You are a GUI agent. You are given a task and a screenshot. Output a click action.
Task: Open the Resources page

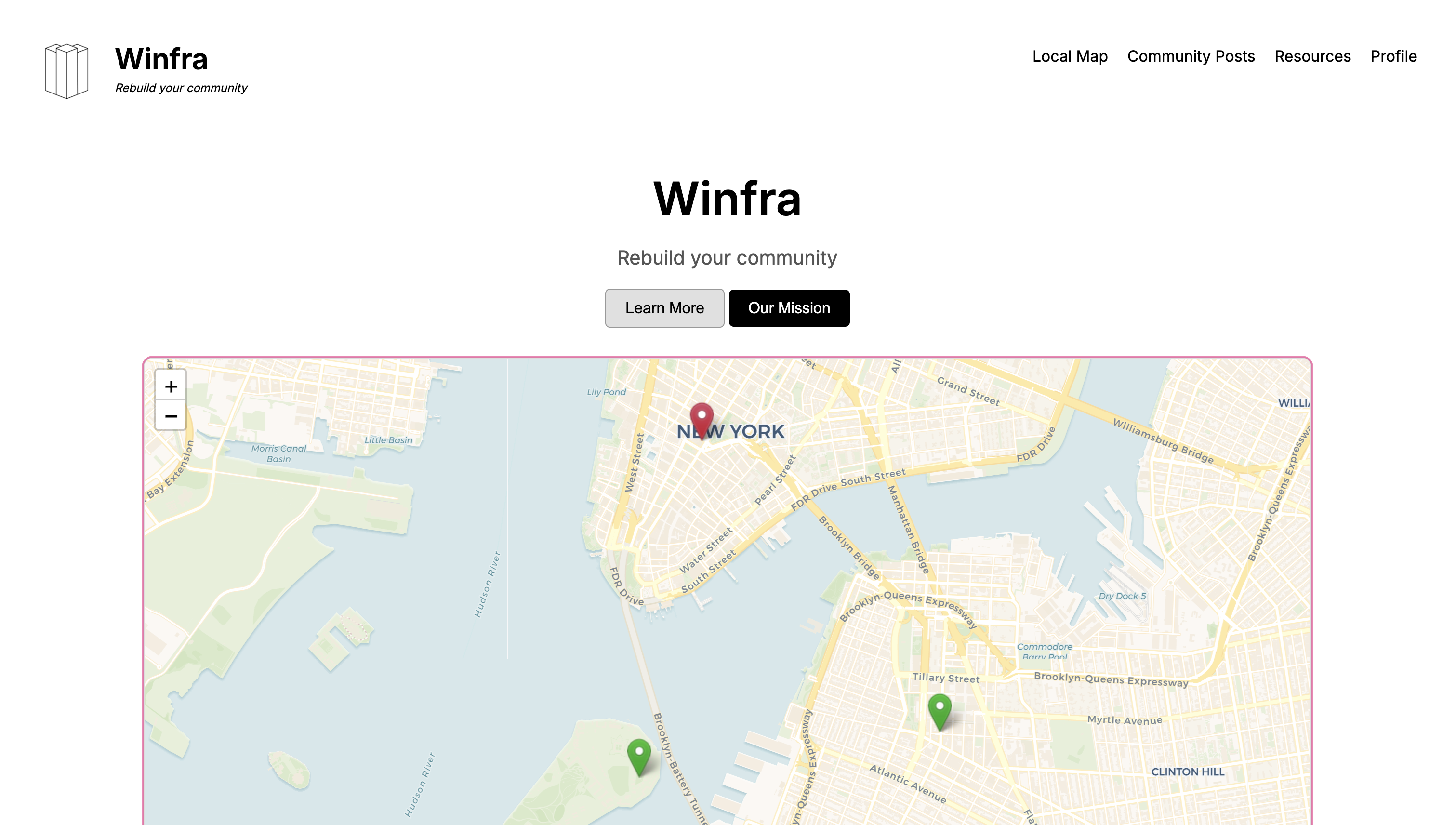tap(1312, 56)
